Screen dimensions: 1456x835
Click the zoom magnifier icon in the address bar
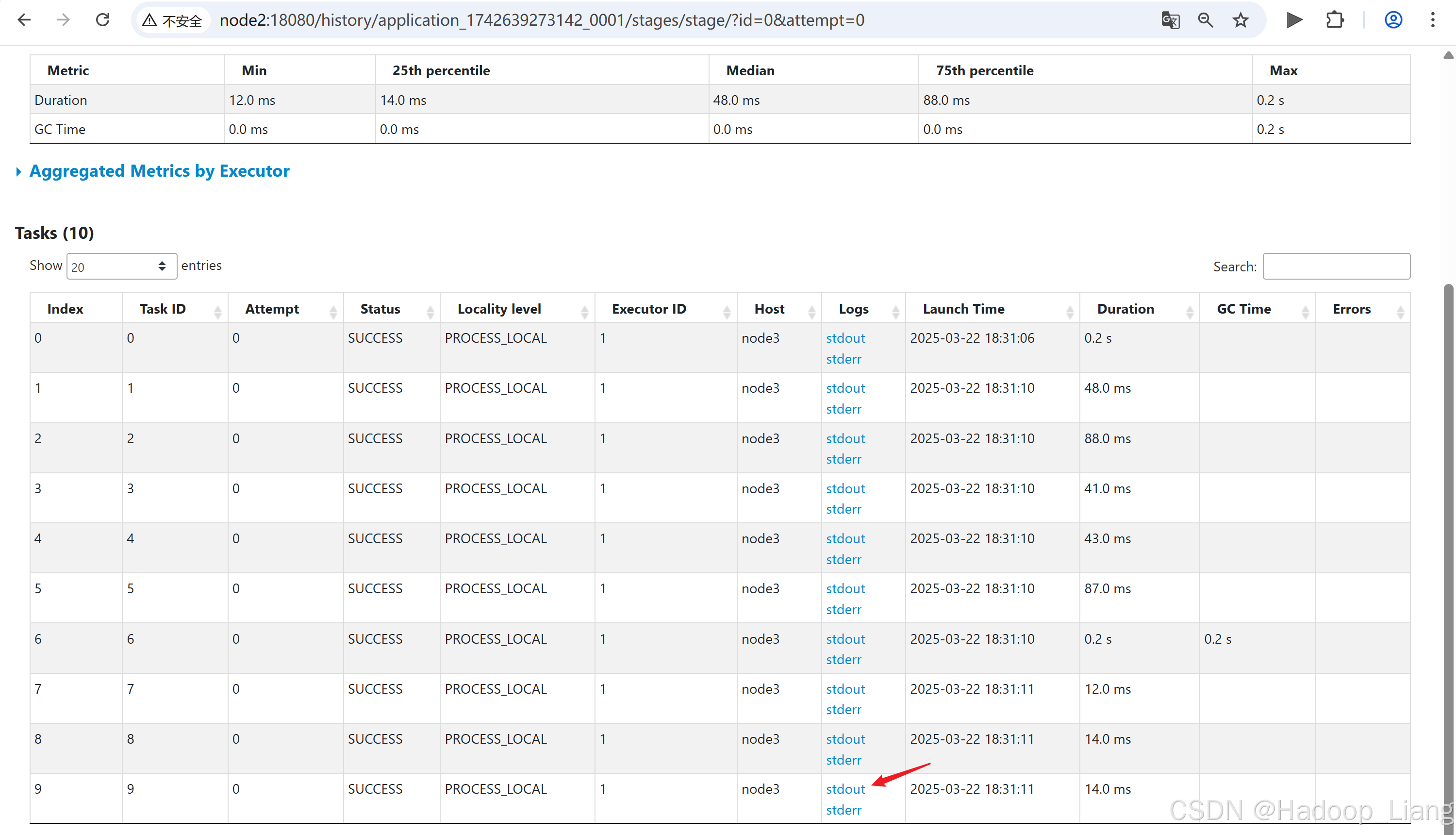tap(1205, 20)
